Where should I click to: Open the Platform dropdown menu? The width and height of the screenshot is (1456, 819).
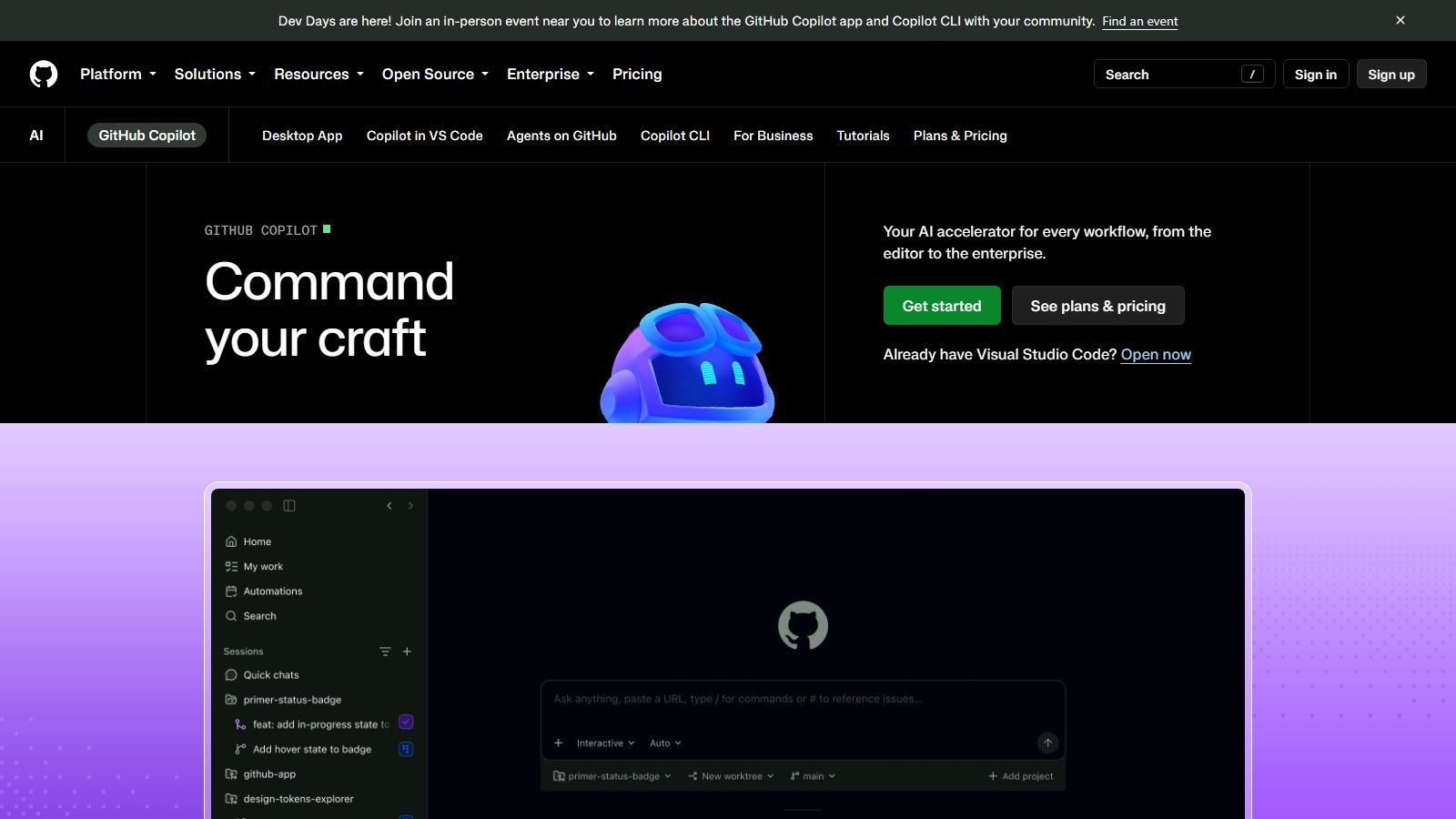(x=118, y=74)
